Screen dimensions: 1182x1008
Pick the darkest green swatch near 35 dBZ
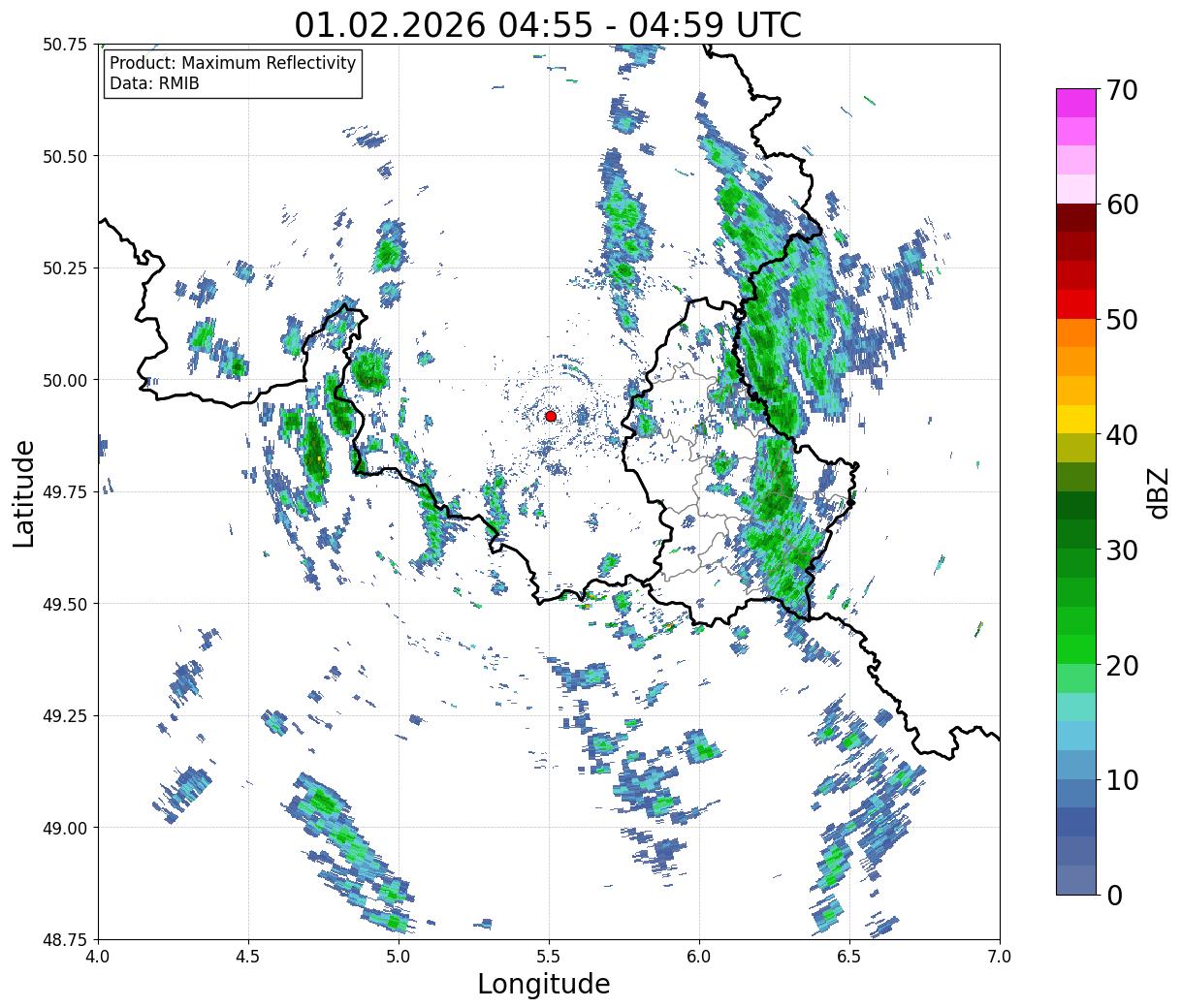(x=1076, y=506)
